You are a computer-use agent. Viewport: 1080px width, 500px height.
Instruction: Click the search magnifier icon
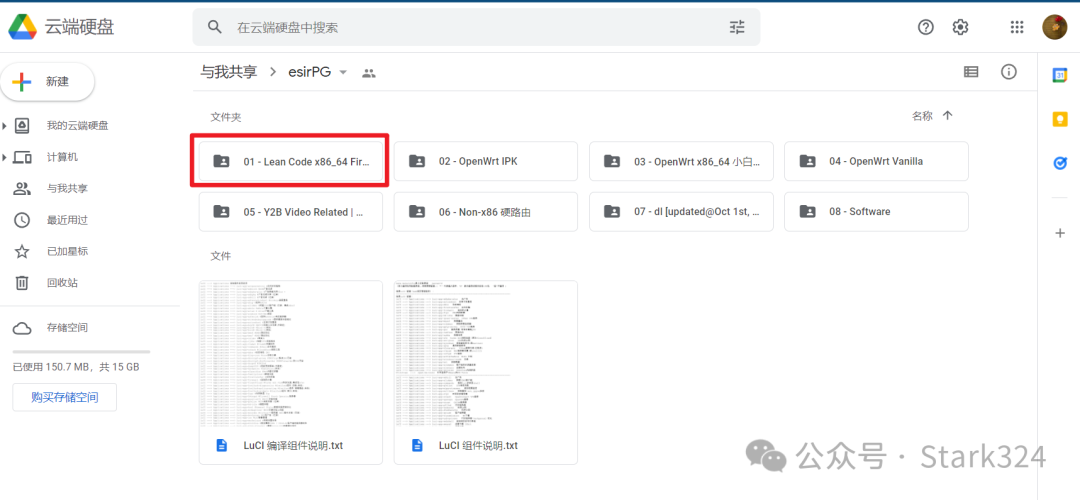click(215, 27)
